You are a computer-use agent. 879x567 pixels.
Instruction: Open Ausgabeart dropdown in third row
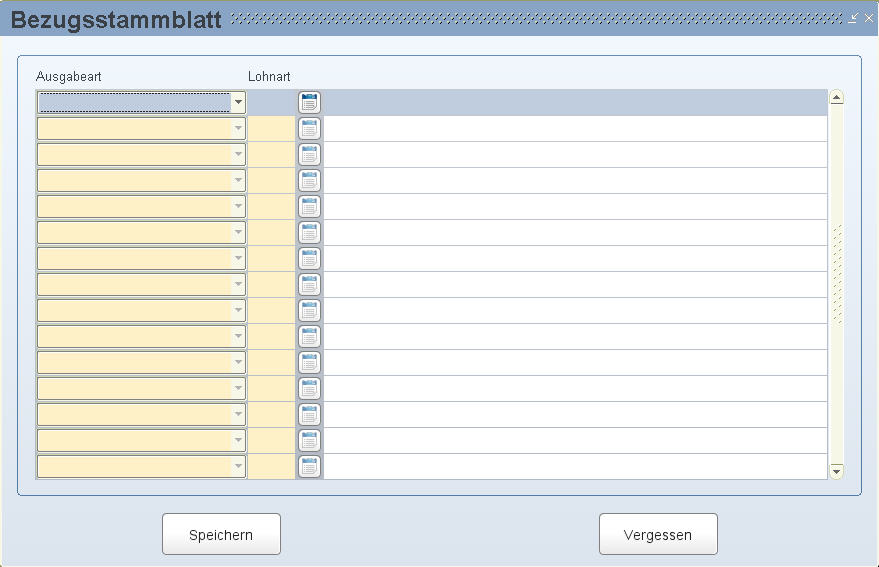point(238,154)
